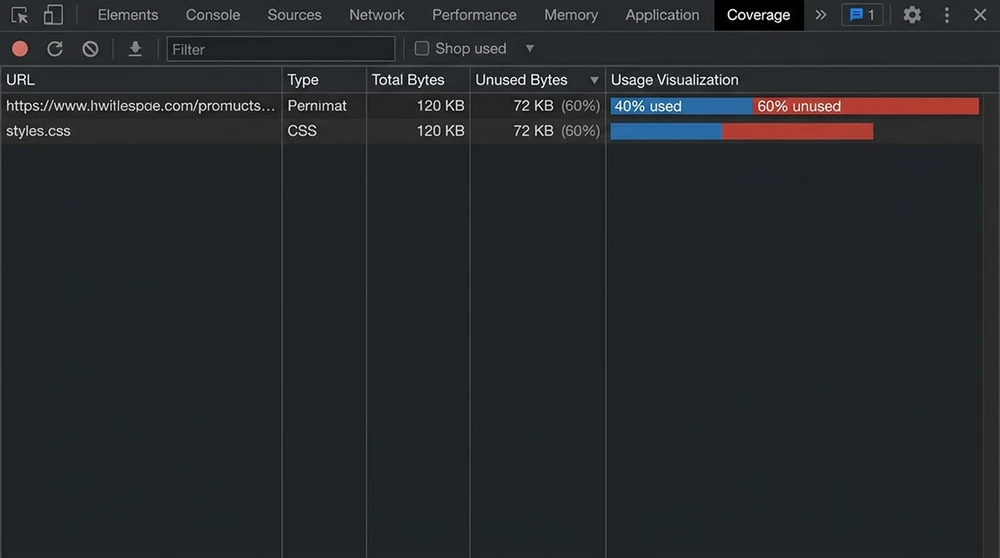
Task: Open the issues counter badge showing 1
Action: [x=862, y=15]
